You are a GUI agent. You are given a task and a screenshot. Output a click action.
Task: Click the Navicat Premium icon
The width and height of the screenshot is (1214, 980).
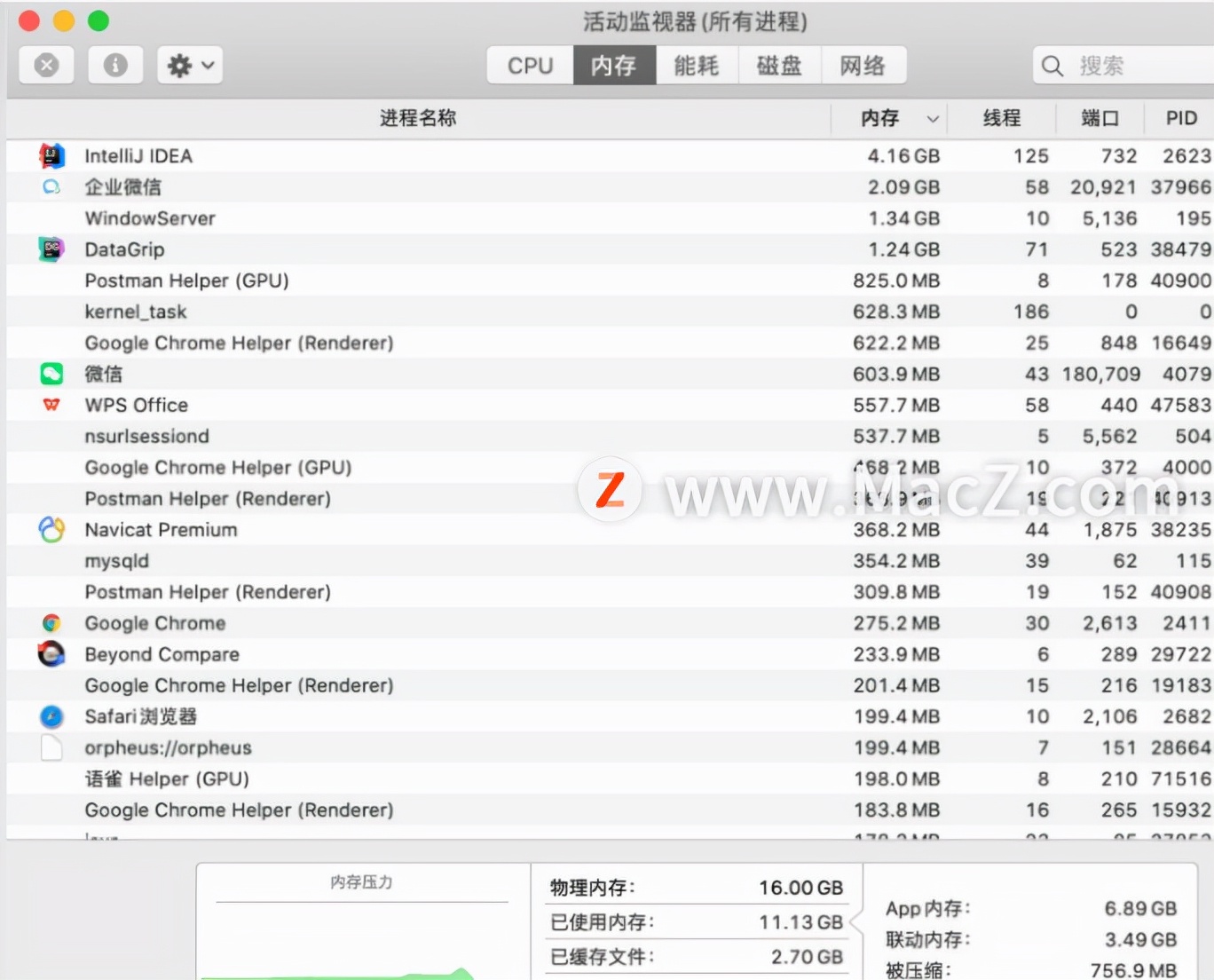(x=51, y=529)
